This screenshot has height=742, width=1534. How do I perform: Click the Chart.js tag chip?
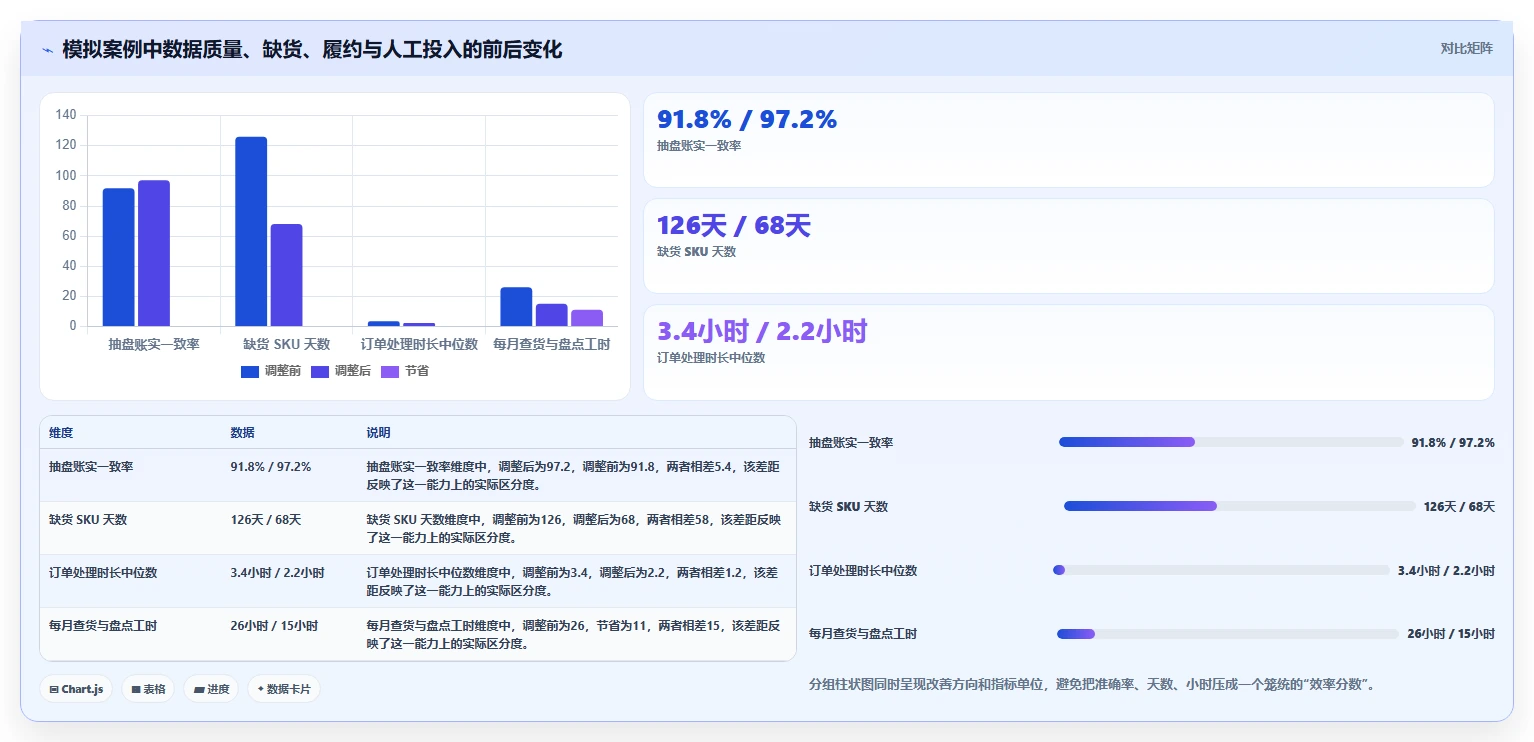click(x=76, y=689)
